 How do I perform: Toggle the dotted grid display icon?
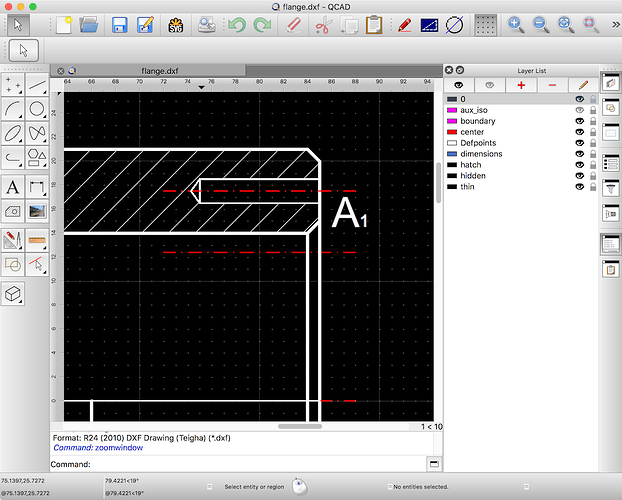(x=486, y=25)
